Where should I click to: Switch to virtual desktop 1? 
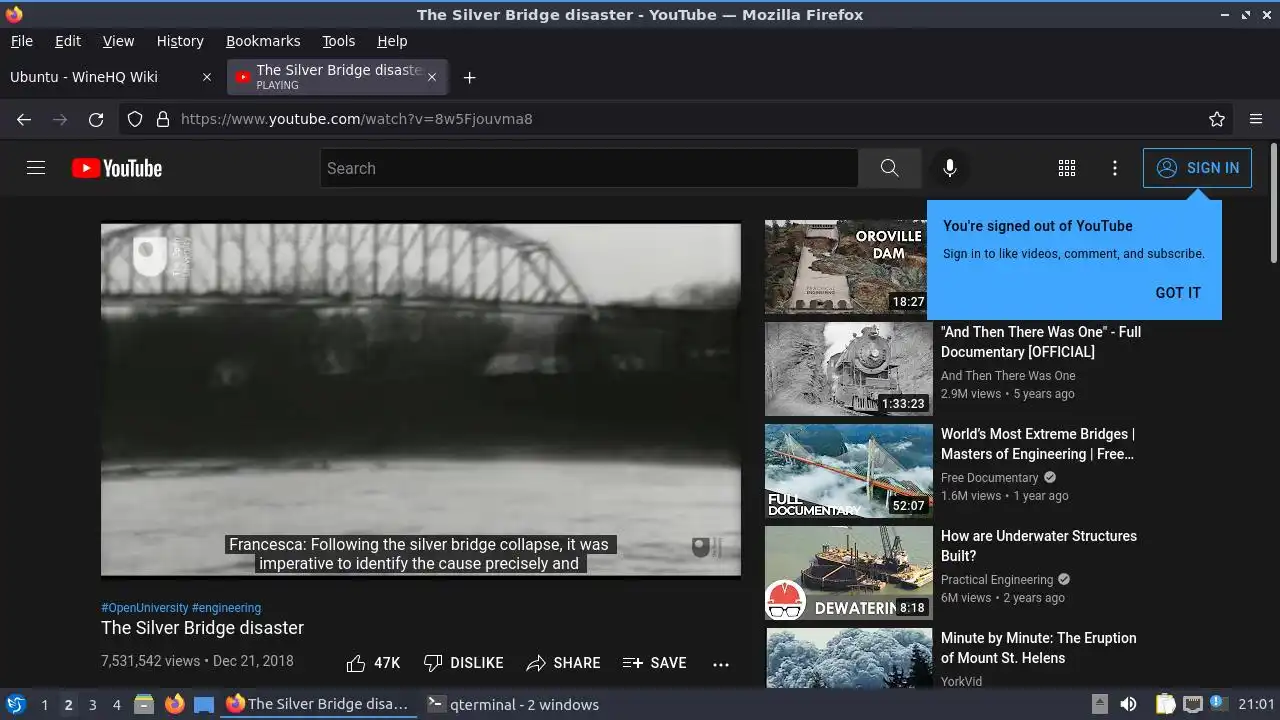tap(44, 705)
